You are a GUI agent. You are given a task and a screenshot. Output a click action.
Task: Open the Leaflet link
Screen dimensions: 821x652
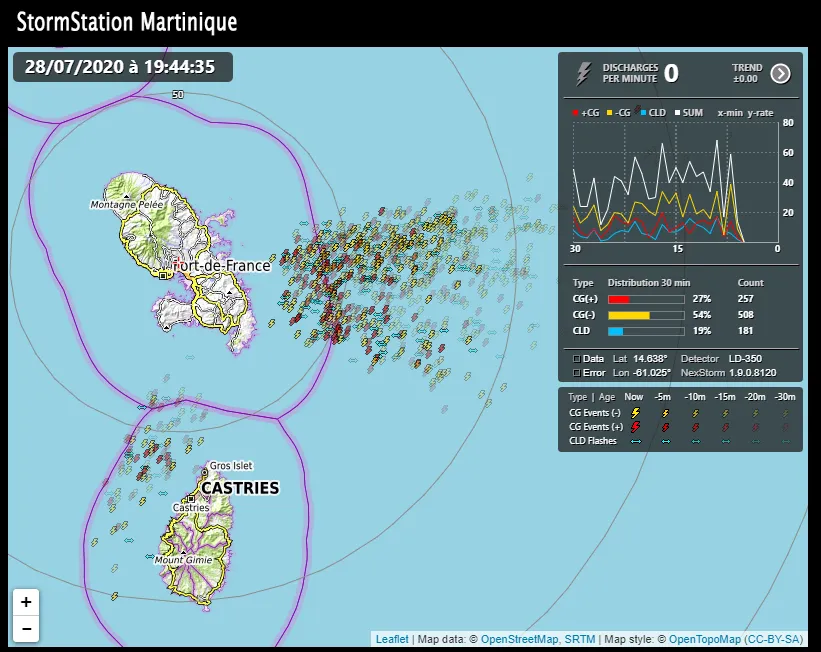click(x=392, y=639)
